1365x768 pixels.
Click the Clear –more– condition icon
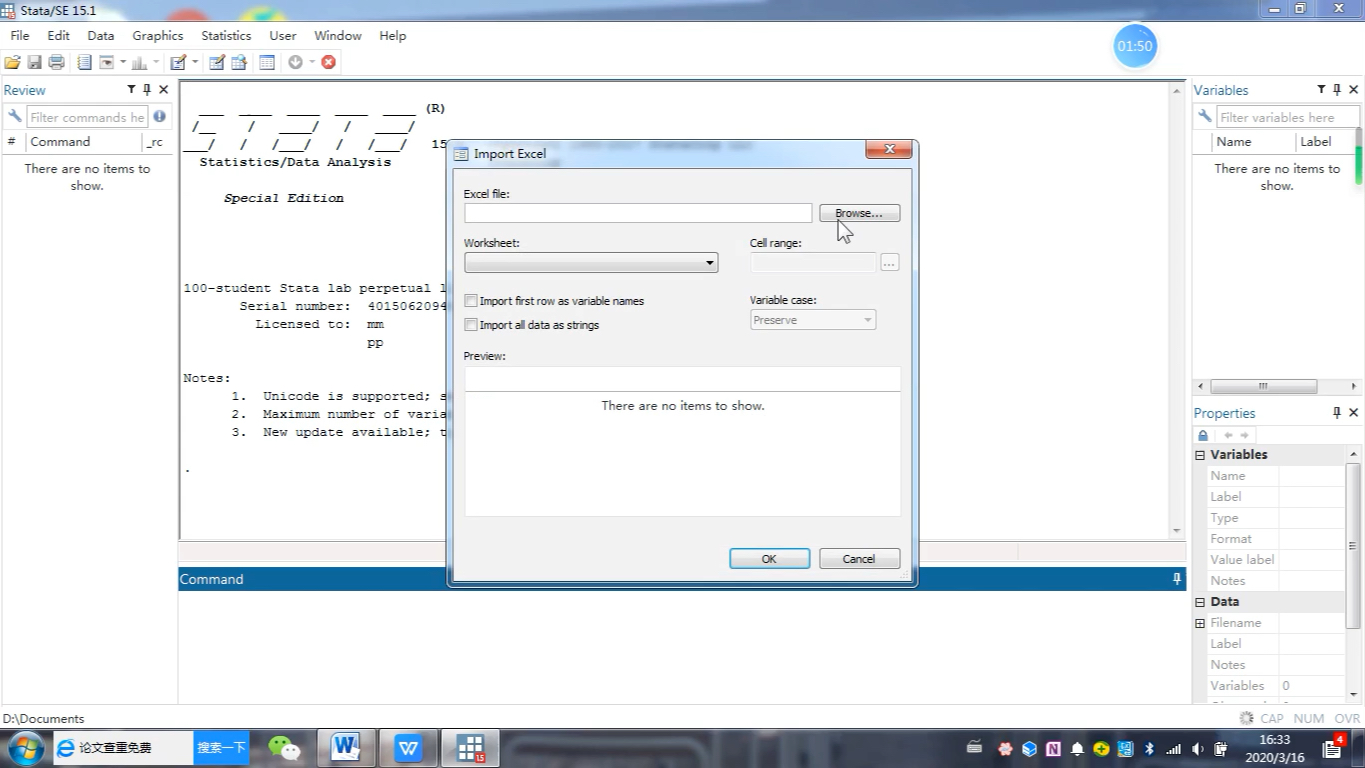295,62
